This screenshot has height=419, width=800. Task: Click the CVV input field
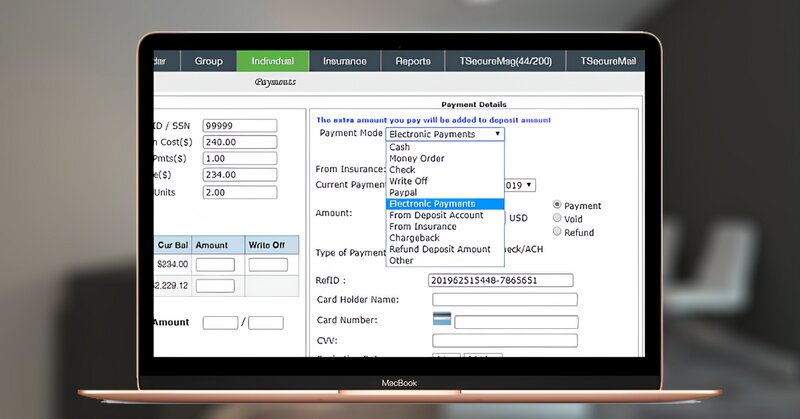[505, 340]
